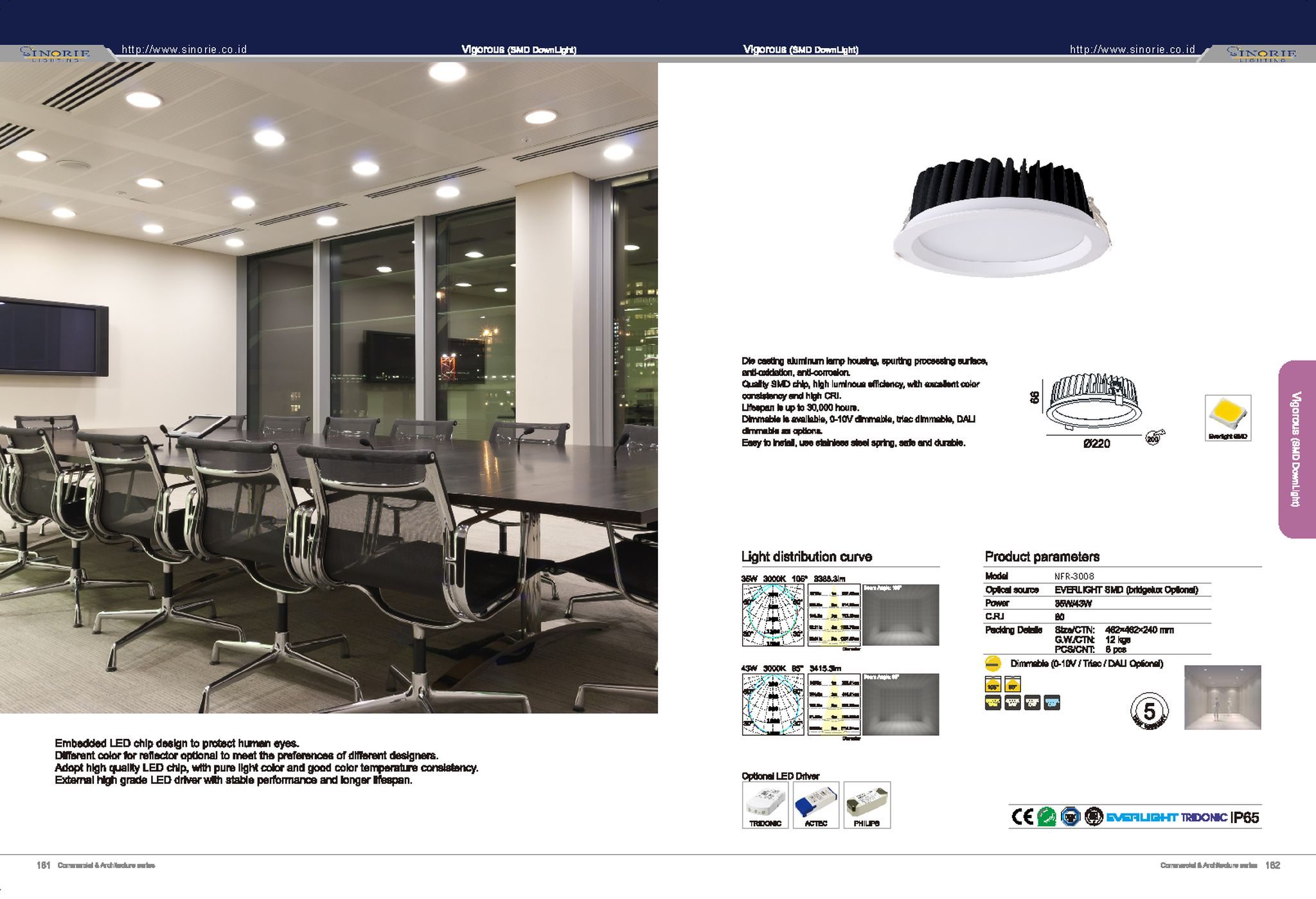Click the EVERLIGHT brand logo
Image resolution: width=1316 pixels, height=899 pixels.
click(x=1142, y=817)
